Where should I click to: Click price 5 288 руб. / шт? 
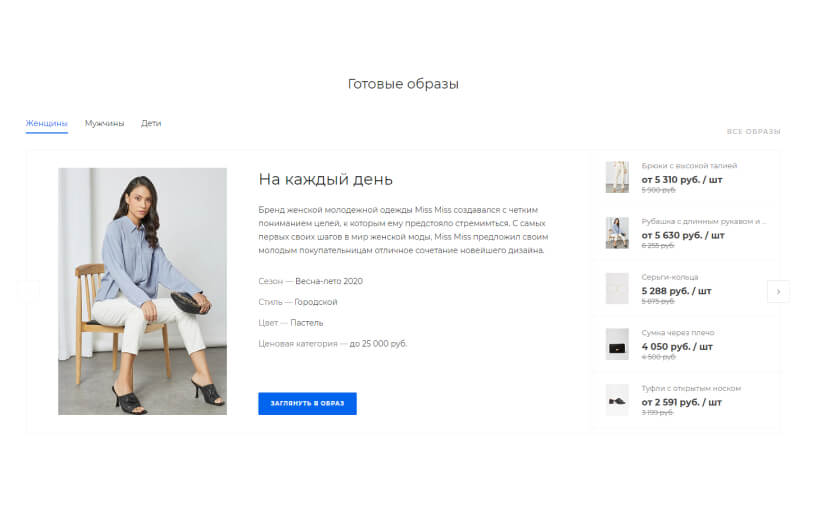pyautogui.click(x=676, y=291)
